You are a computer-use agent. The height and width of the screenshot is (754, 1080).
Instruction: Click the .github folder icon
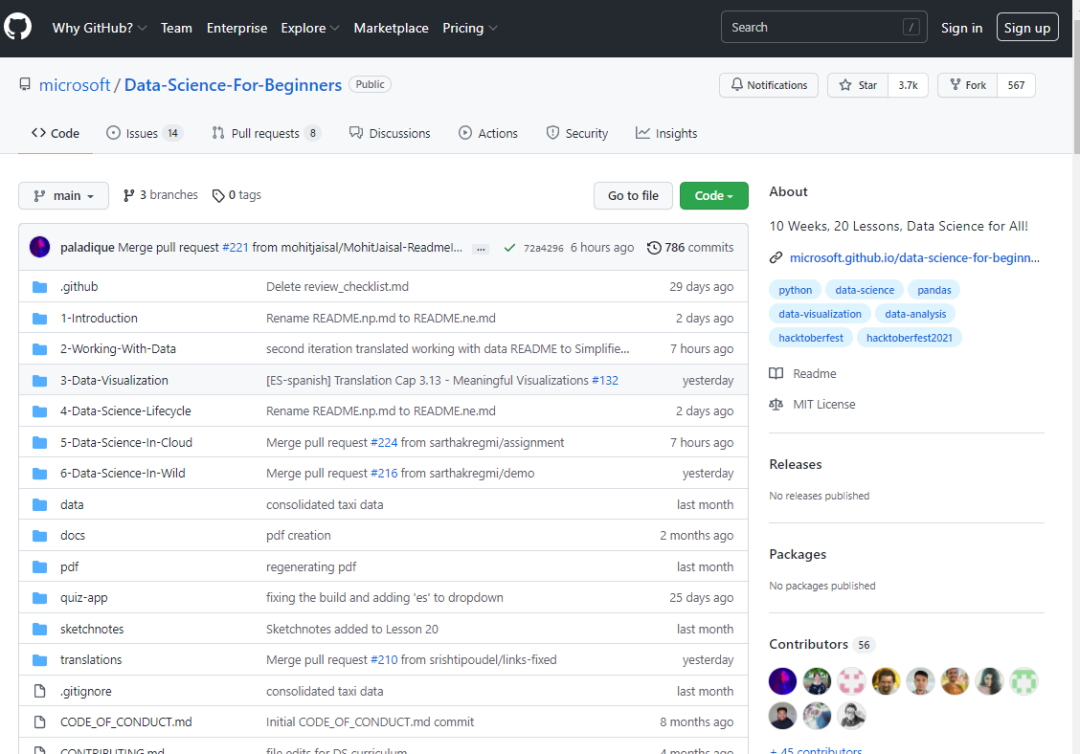click(40, 286)
